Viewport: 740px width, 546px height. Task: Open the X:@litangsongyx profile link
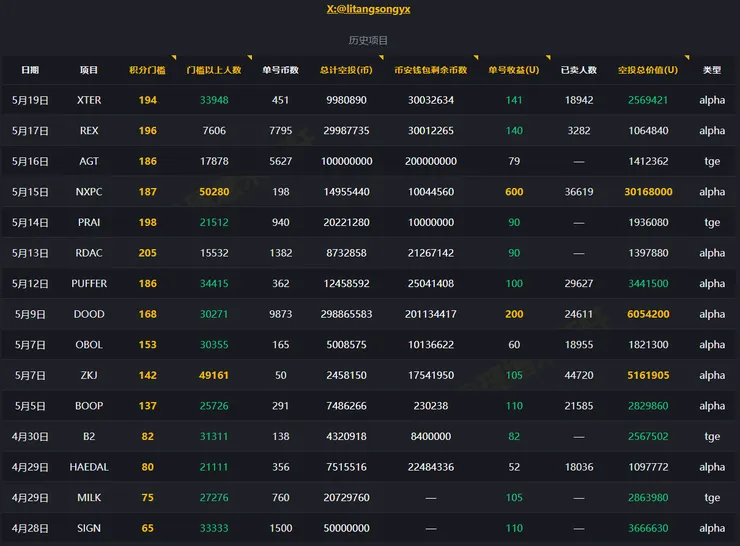[369, 9]
